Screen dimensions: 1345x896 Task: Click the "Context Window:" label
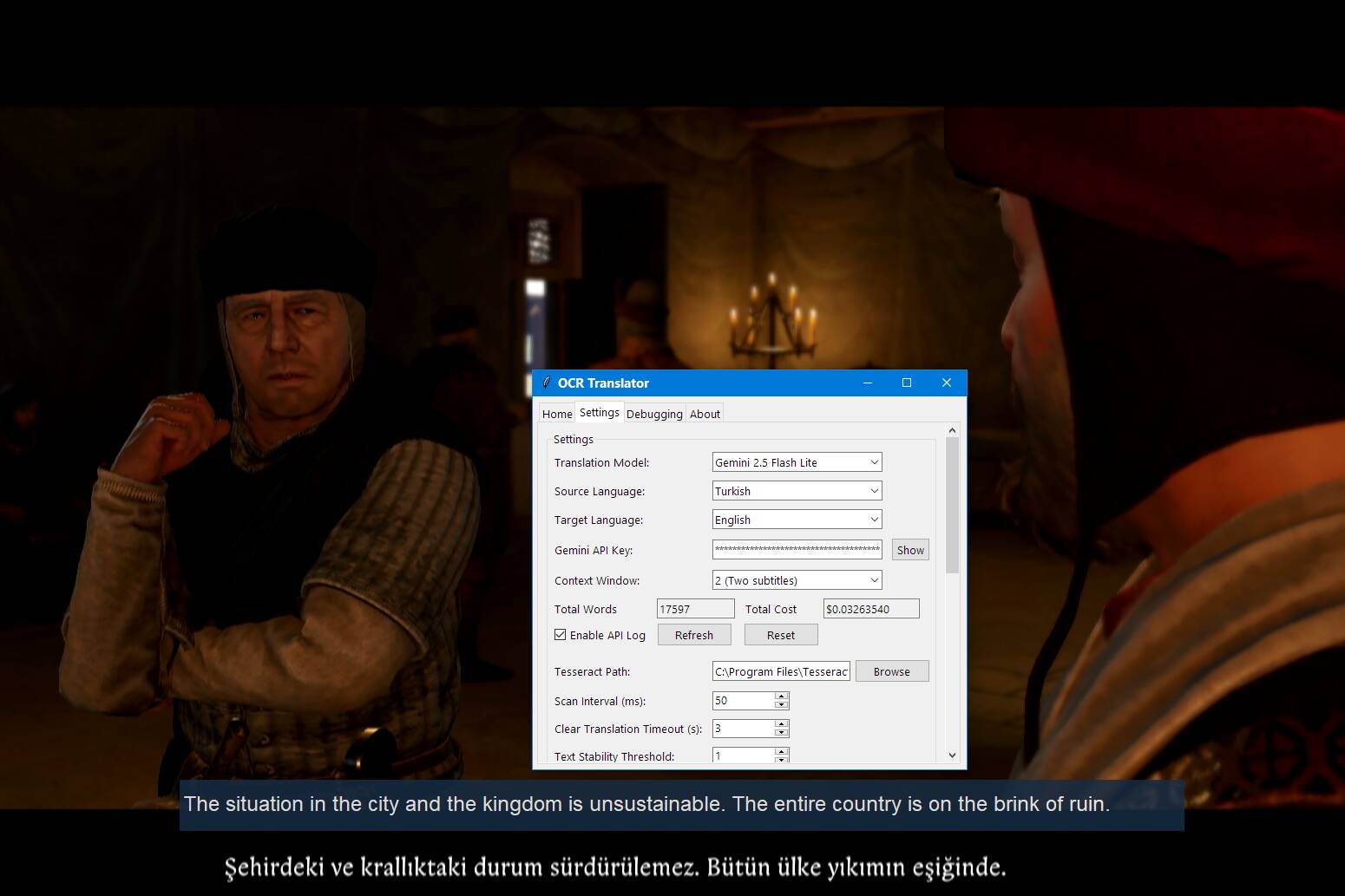(x=597, y=580)
